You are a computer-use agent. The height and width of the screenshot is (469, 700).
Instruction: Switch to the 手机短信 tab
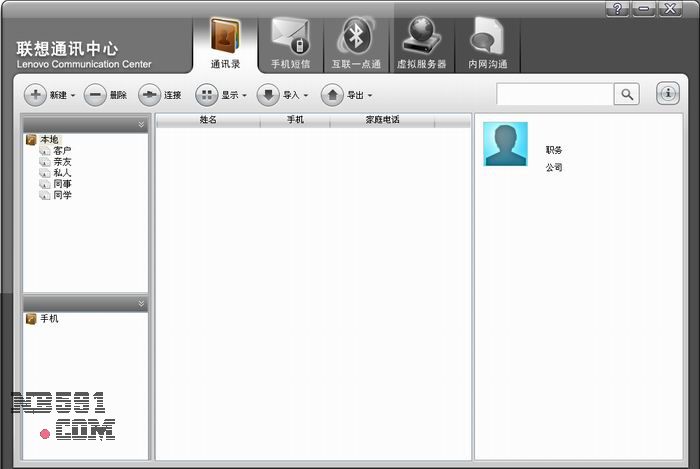click(290, 43)
